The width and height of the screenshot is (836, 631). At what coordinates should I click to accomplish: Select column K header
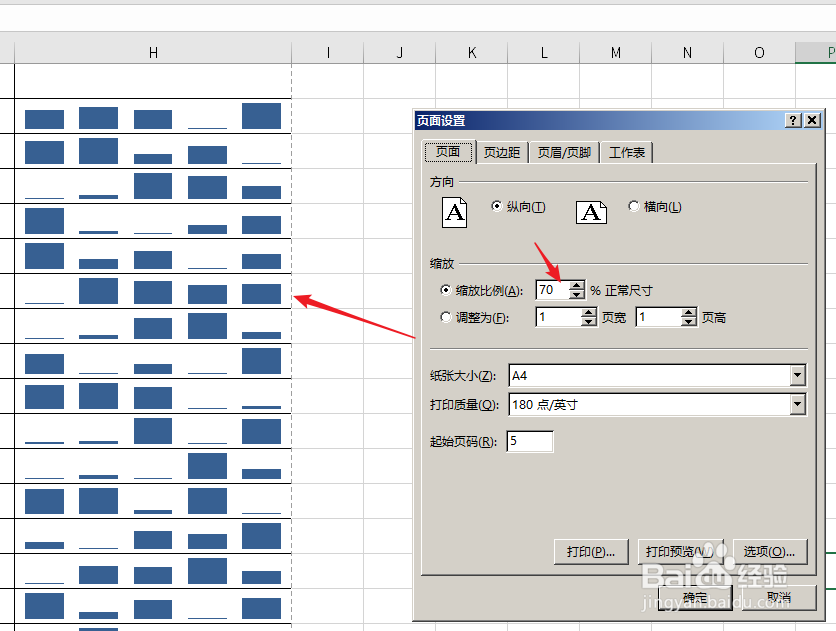(472, 53)
